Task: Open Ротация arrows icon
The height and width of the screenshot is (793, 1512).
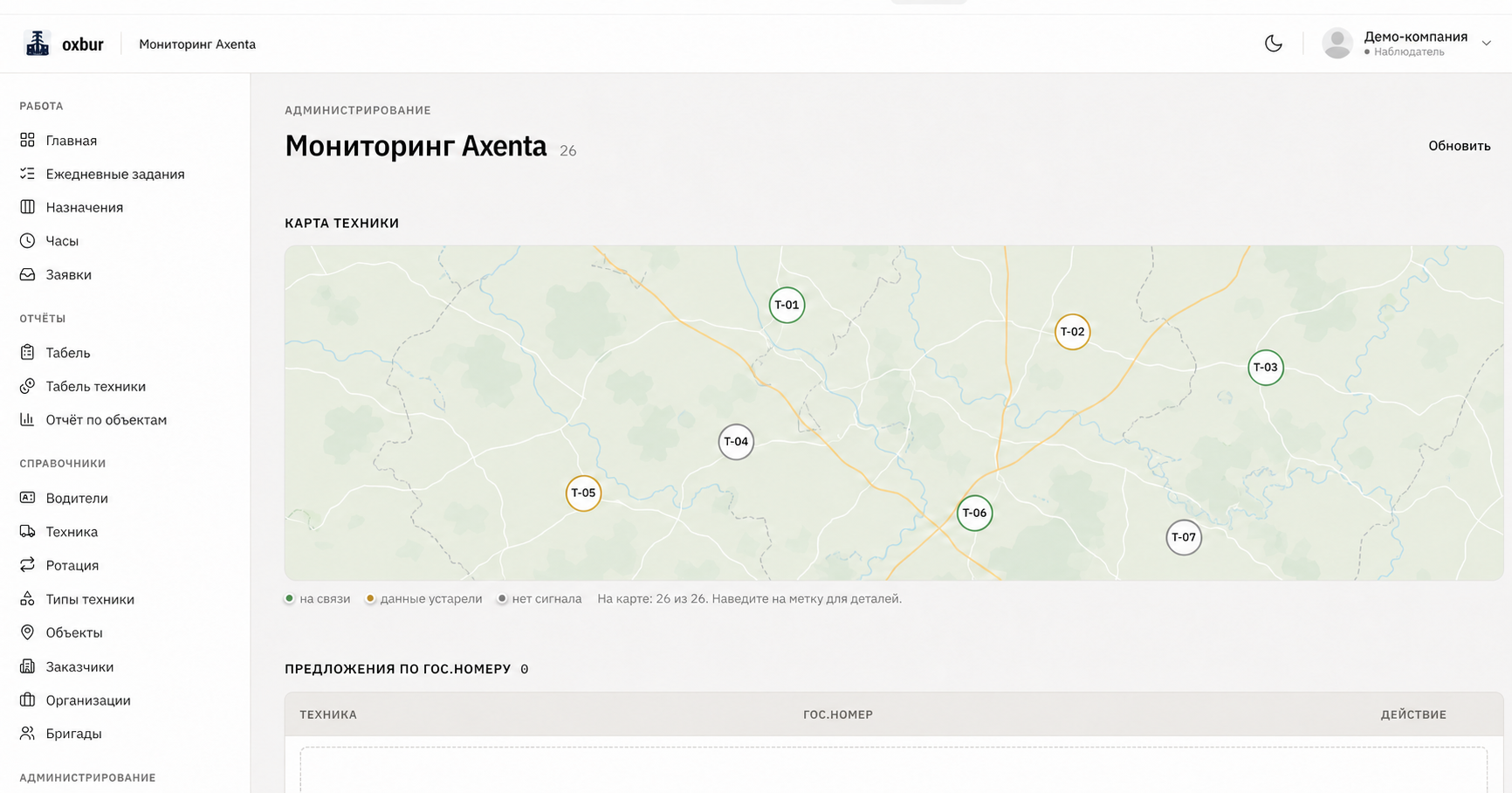Action: click(x=28, y=565)
